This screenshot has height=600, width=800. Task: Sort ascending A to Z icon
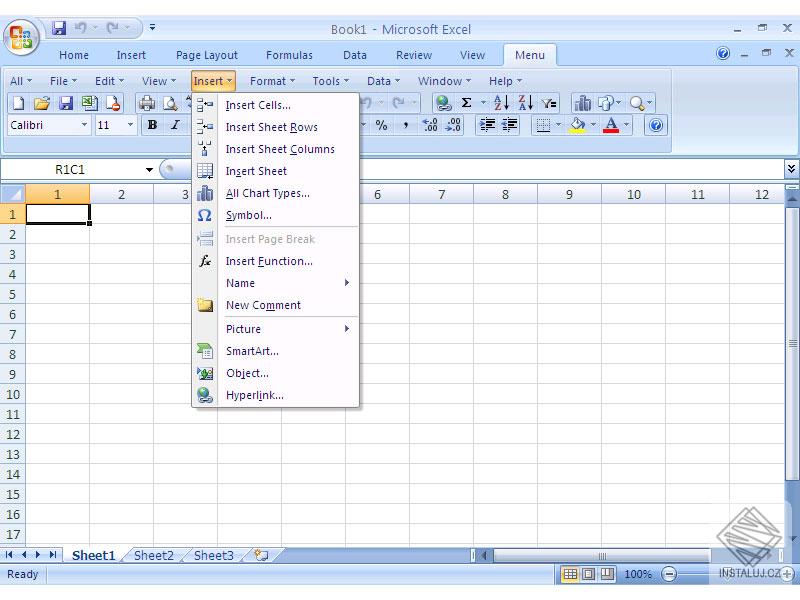[501, 103]
